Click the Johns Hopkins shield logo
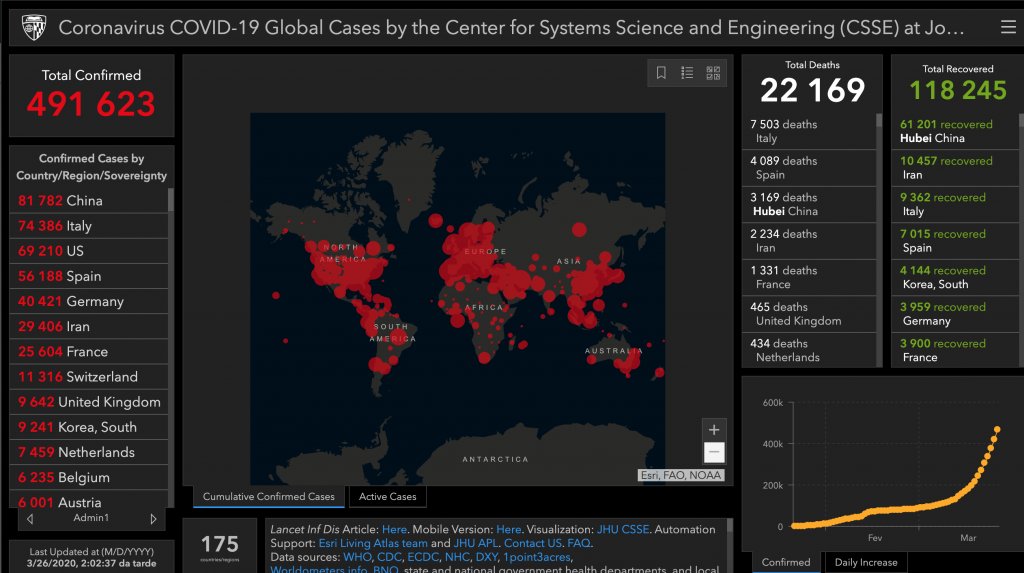The image size is (1024, 573). tap(33, 27)
